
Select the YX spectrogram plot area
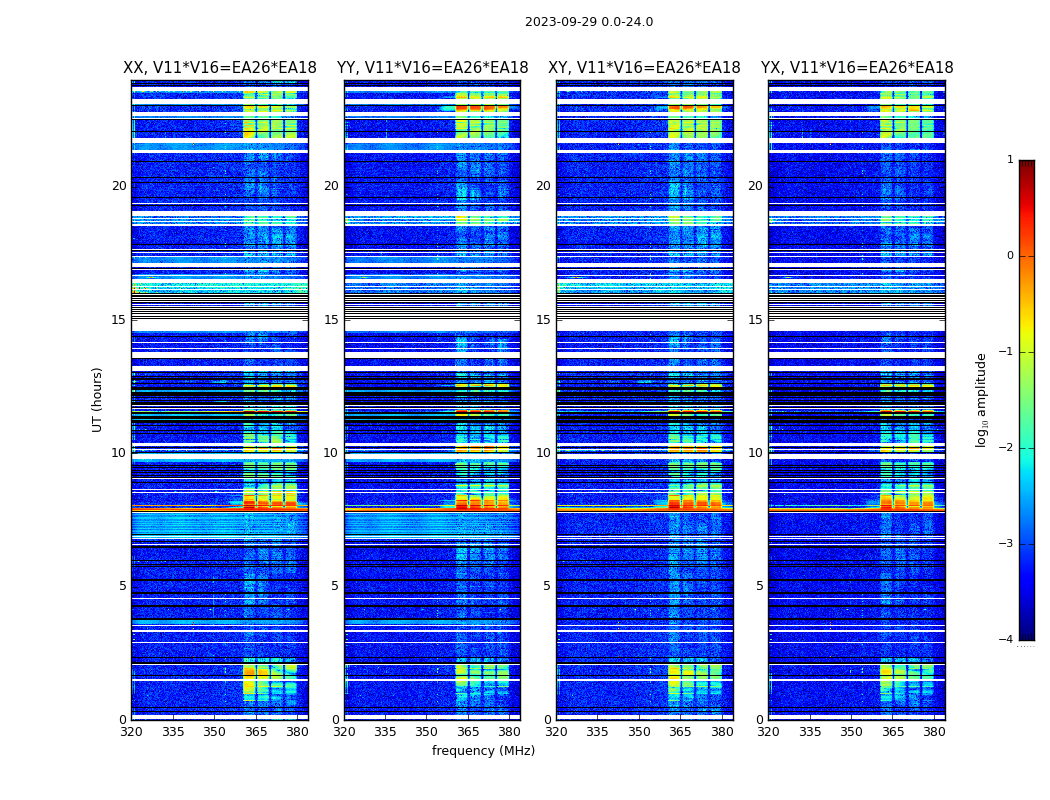856,400
